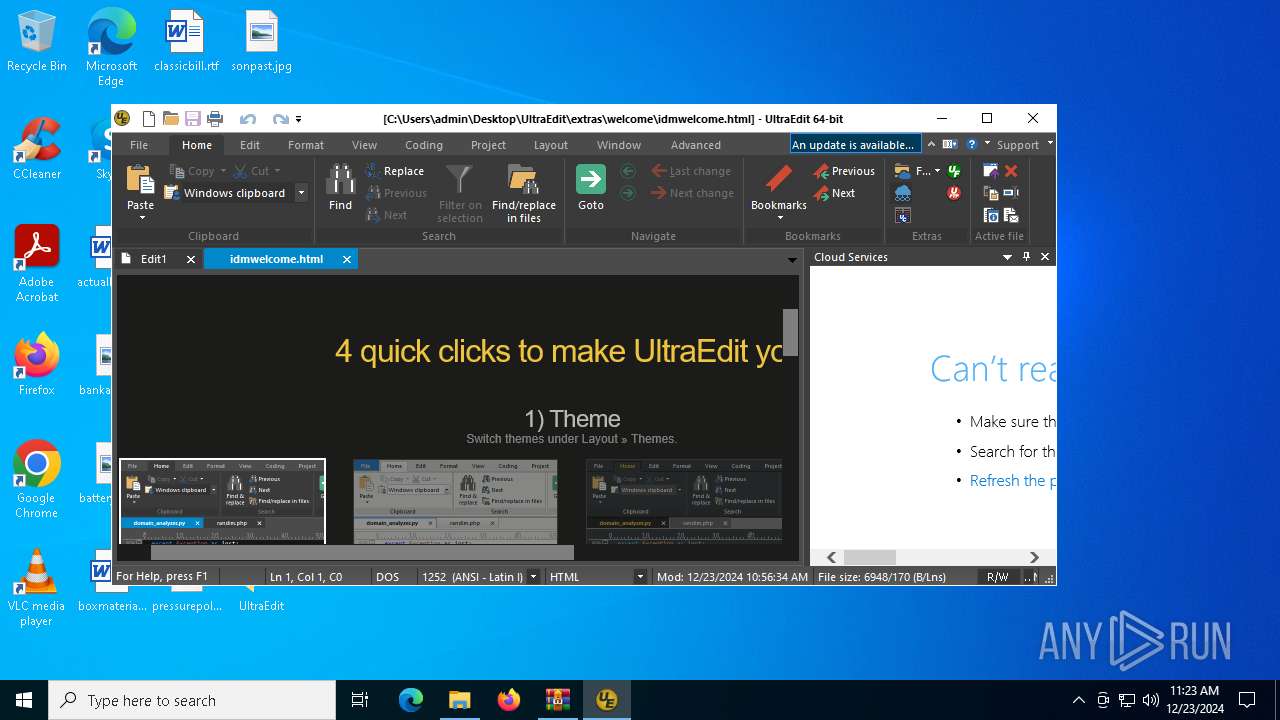Switch to the Coding ribbon tab
Image resolution: width=1280 pixels, height=720 pixels.
pos(424,145)
